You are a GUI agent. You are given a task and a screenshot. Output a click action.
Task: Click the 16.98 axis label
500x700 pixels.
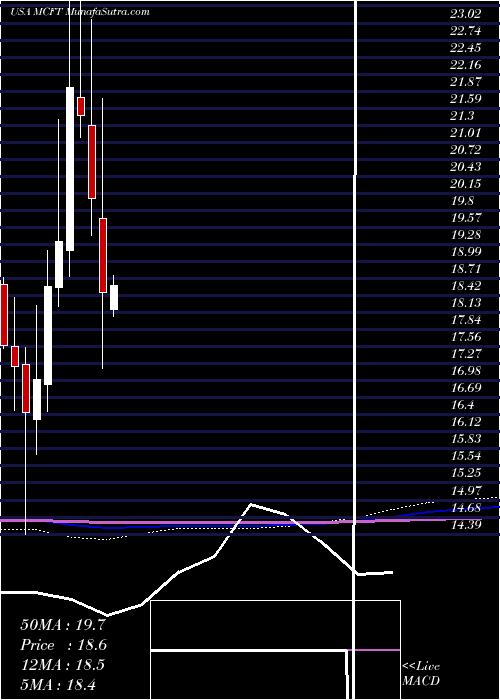466,371
